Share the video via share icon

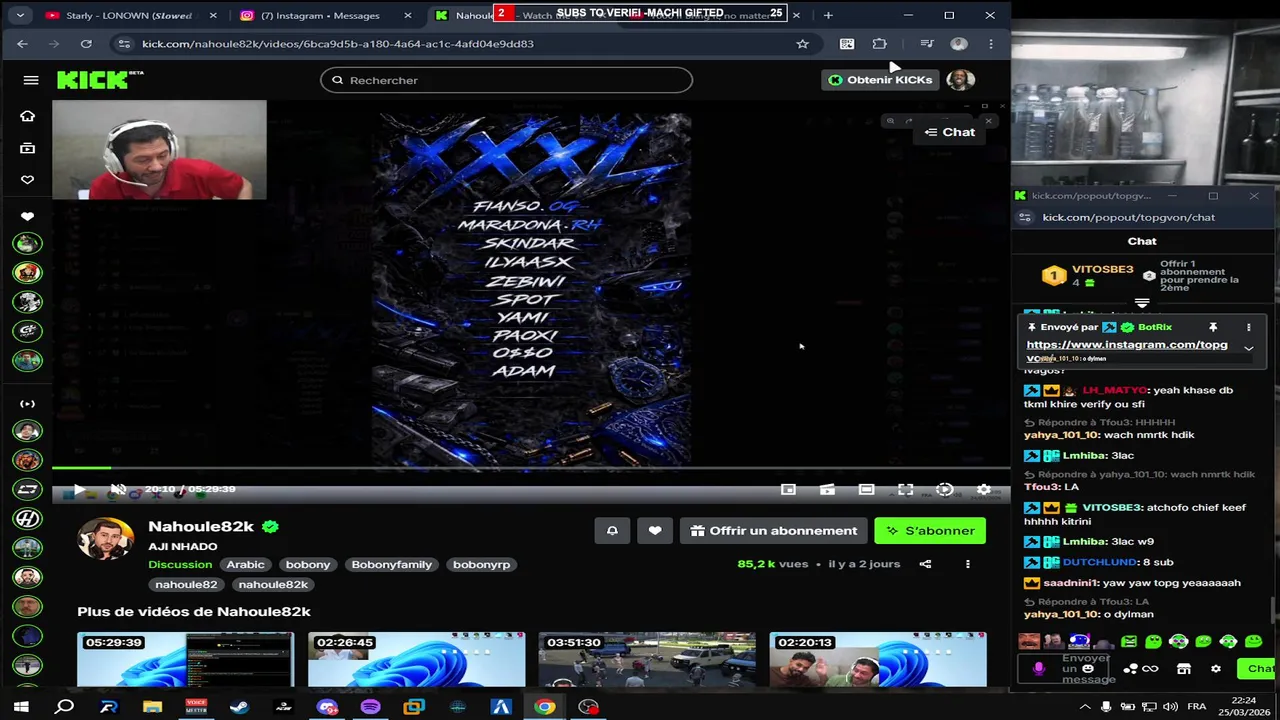pos(925,564)
